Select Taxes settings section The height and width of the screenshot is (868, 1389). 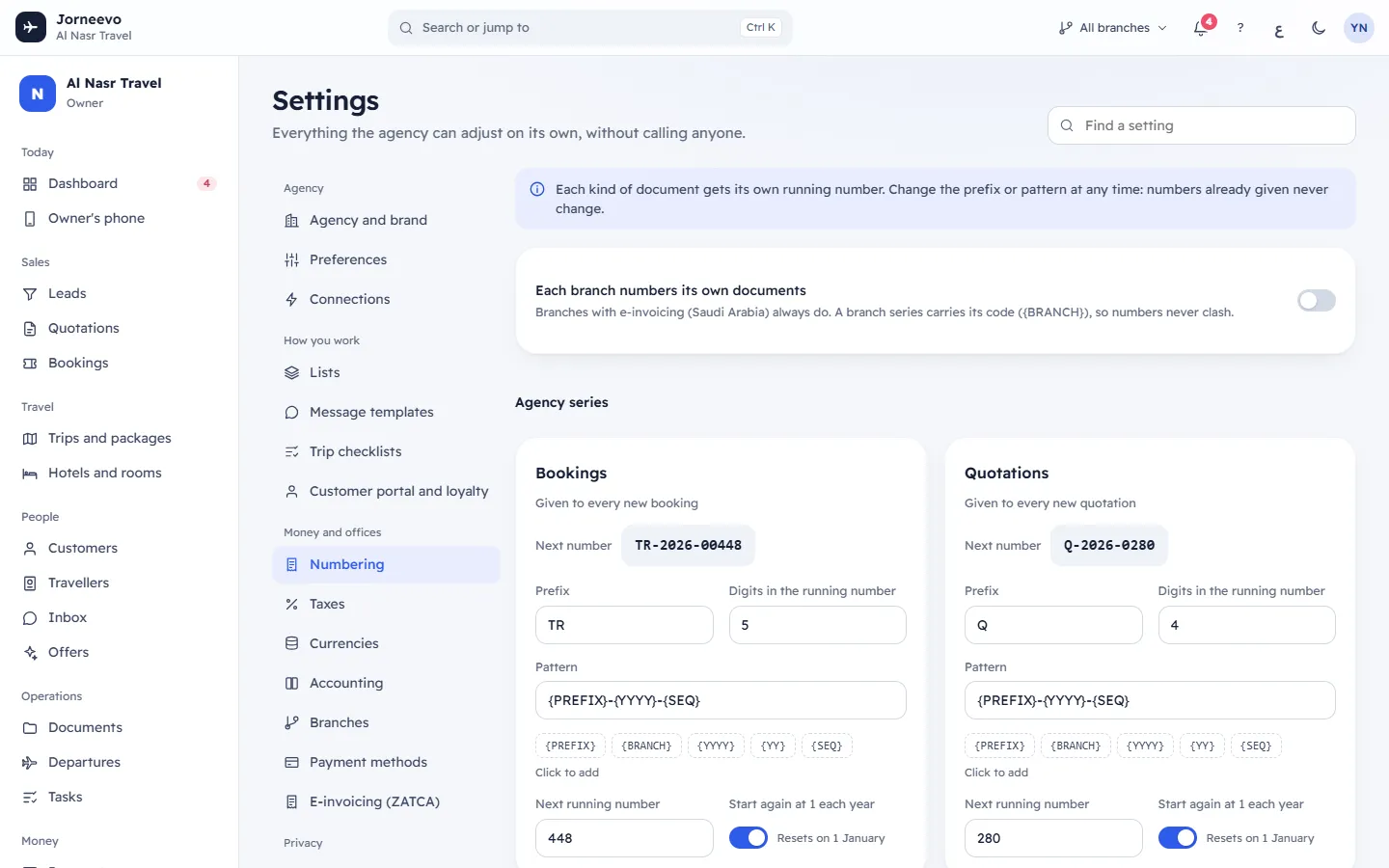[x=386, y=604]
